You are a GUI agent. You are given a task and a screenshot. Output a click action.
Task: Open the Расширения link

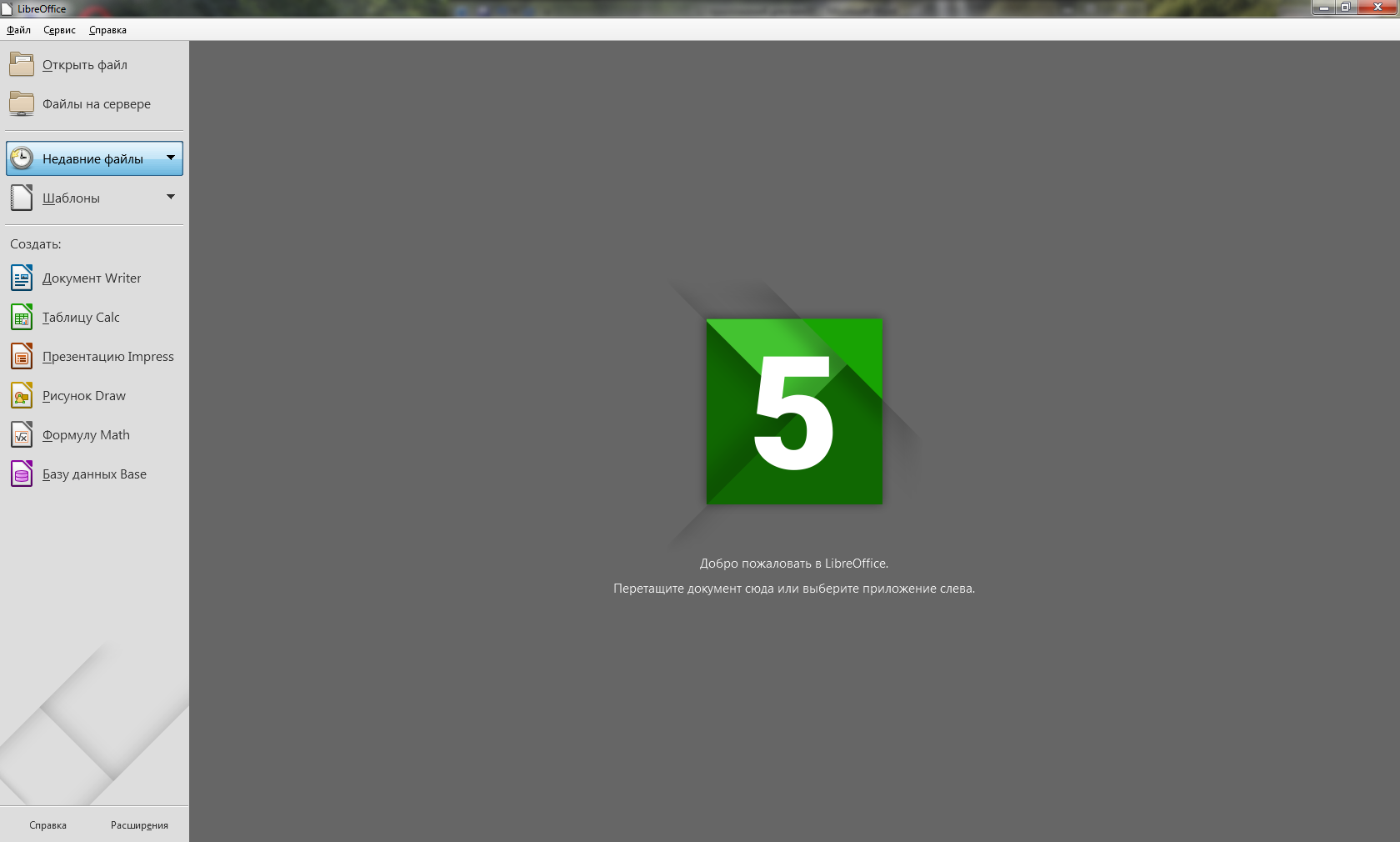click(x=139, y=825)
